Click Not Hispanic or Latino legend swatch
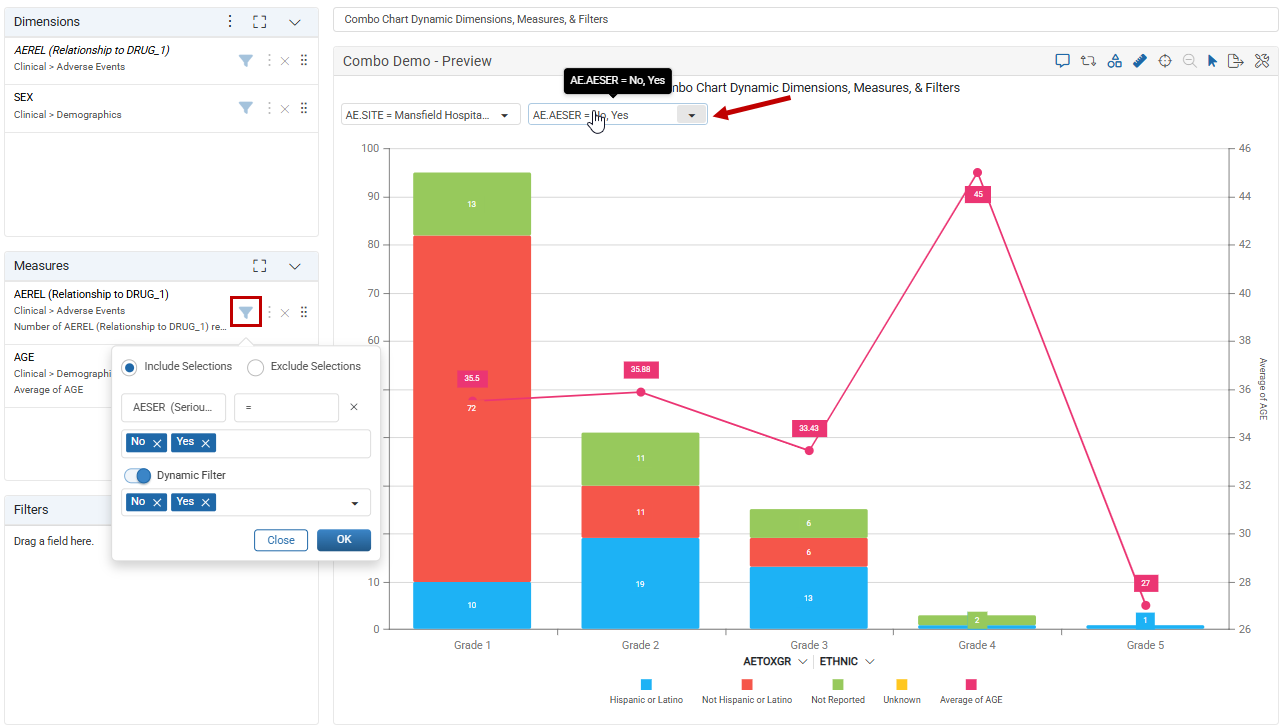Screen dimensions: 1284x728 [746, 684]
